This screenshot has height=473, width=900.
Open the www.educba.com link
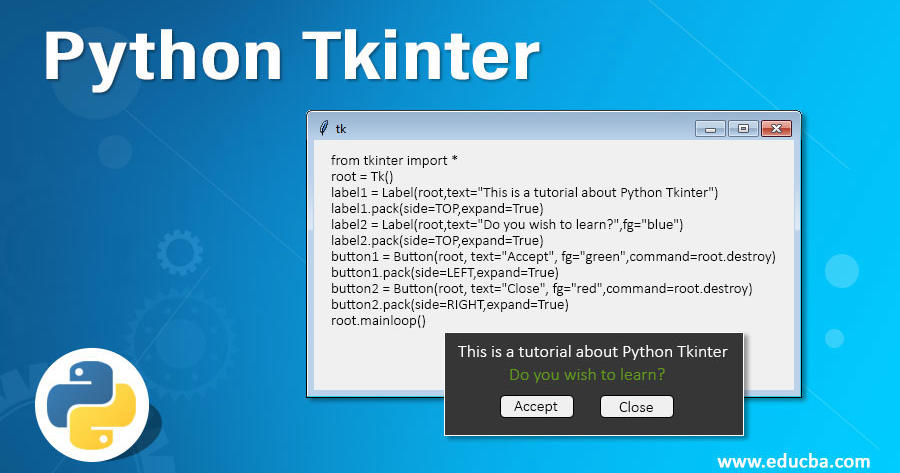[793, 461]
